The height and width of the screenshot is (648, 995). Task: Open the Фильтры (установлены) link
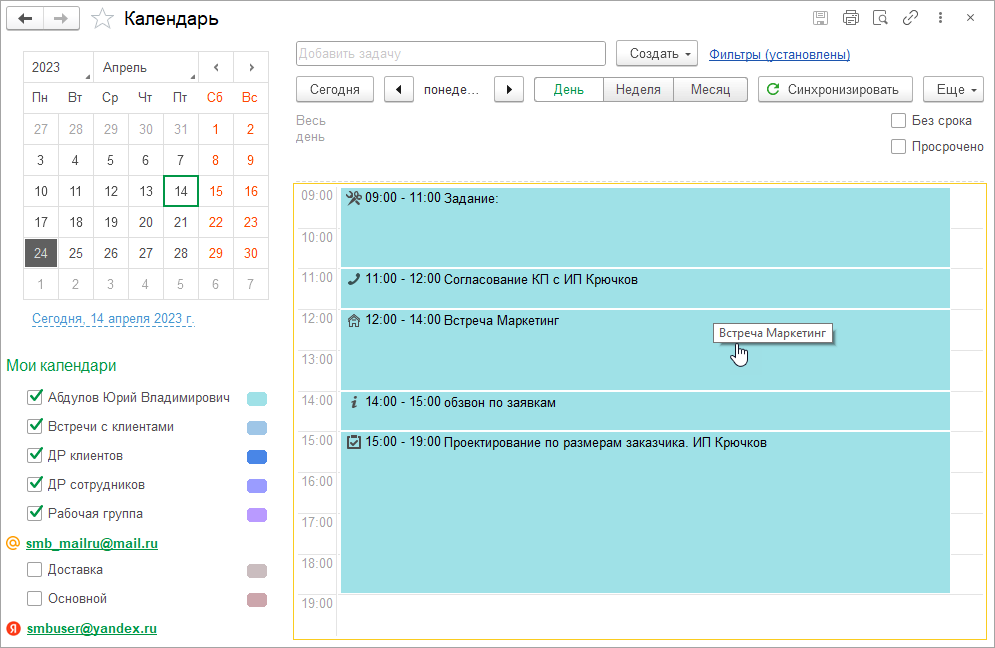(x=779, y=55)
